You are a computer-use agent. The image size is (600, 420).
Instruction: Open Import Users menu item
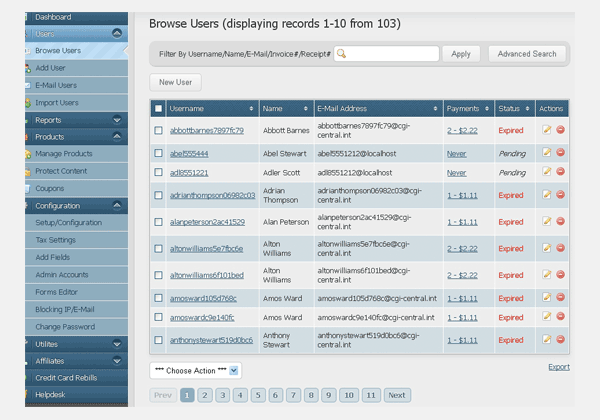(x=77, y=103)
